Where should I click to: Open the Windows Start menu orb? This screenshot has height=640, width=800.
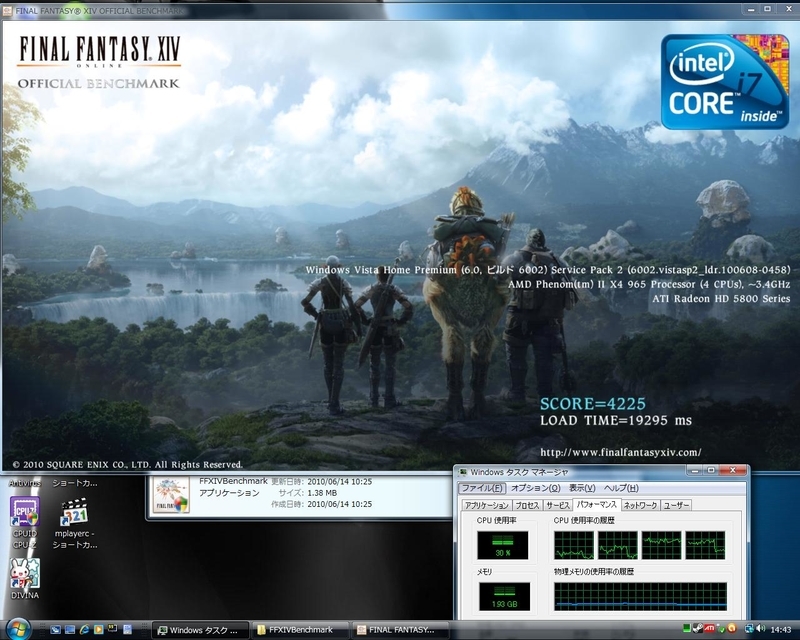18,630
